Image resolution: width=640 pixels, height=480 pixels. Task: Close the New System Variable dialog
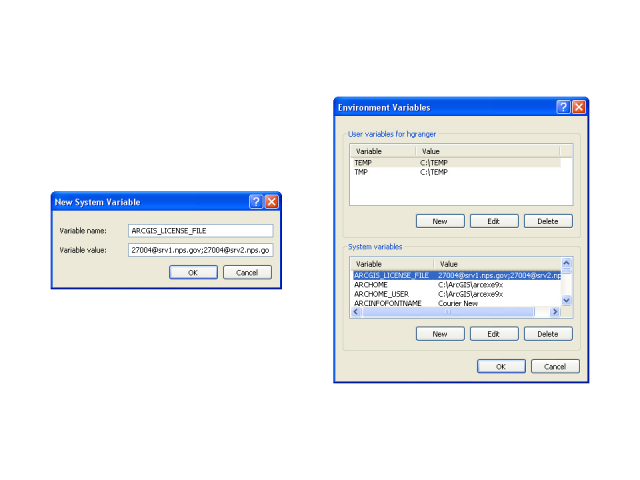(271, 201)
